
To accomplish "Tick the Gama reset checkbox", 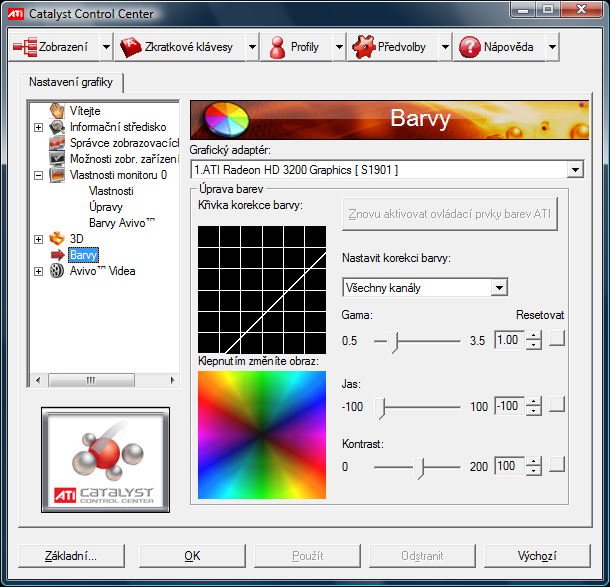I will pos(557,338).
